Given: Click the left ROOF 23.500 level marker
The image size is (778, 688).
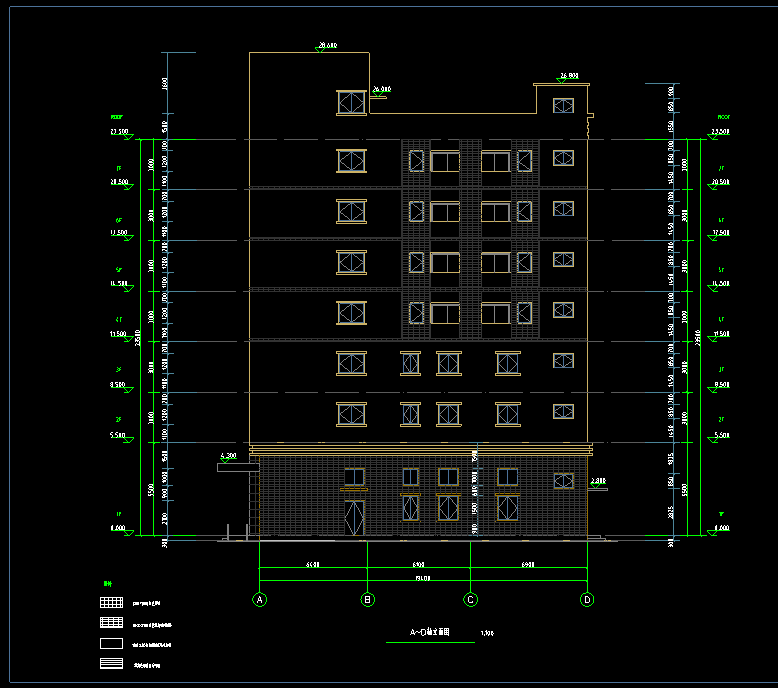Looking at the screenshot, I should (x=119, y=132).
